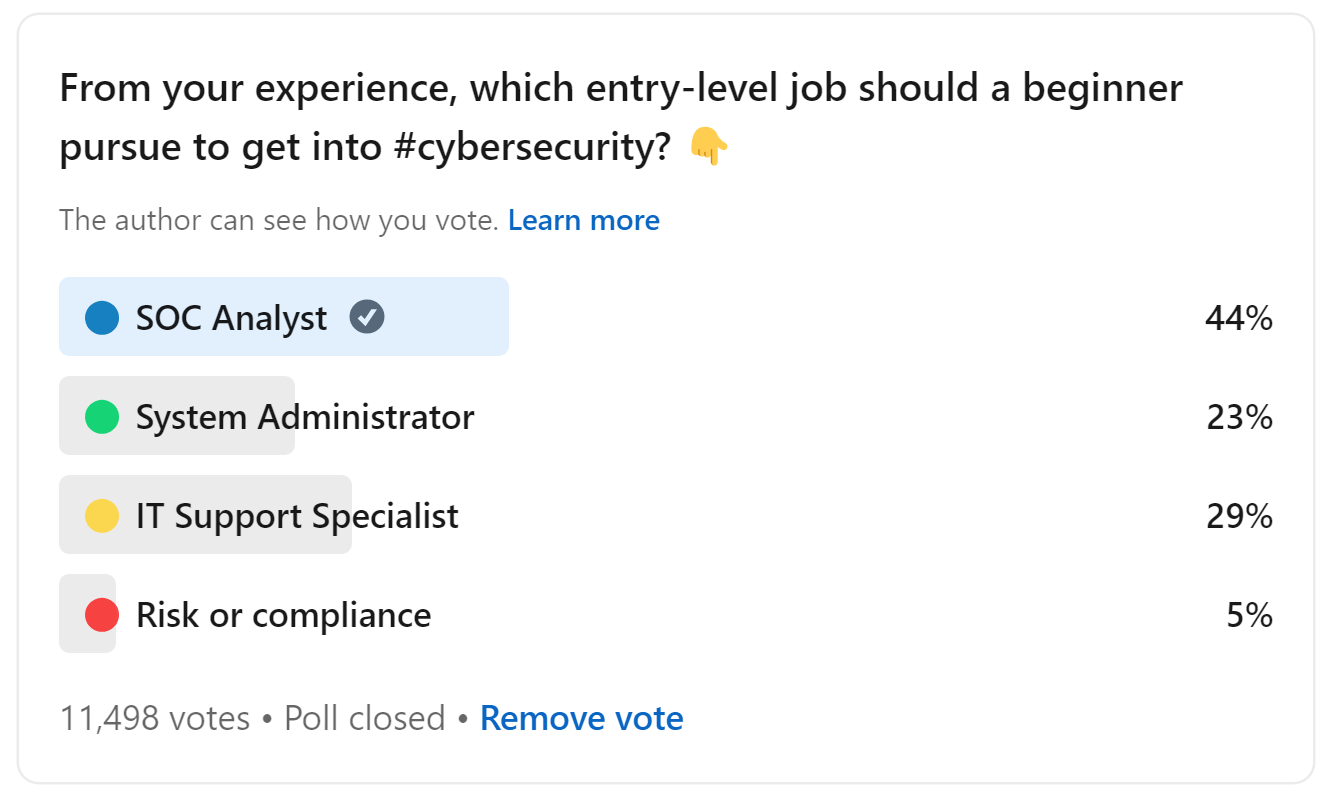View the 11,498 votes count
The width and height of the screenshot is (1336, 796).
point(155,718)
